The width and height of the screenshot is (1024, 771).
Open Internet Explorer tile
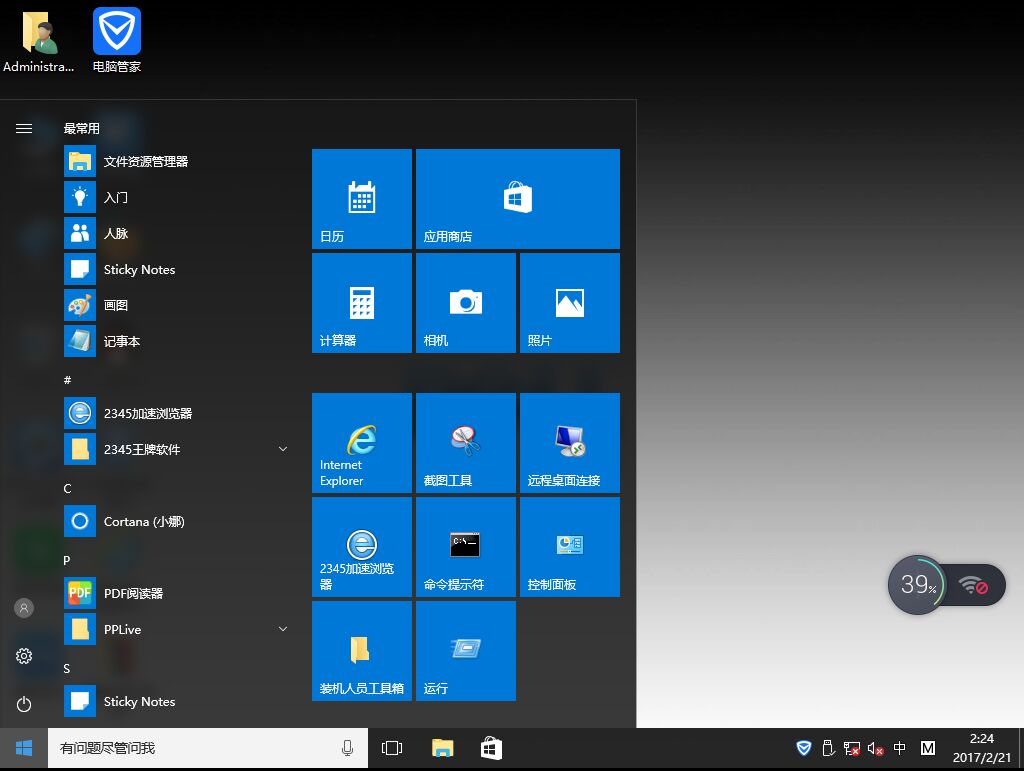pyautogui.click(x=362, y=443)
